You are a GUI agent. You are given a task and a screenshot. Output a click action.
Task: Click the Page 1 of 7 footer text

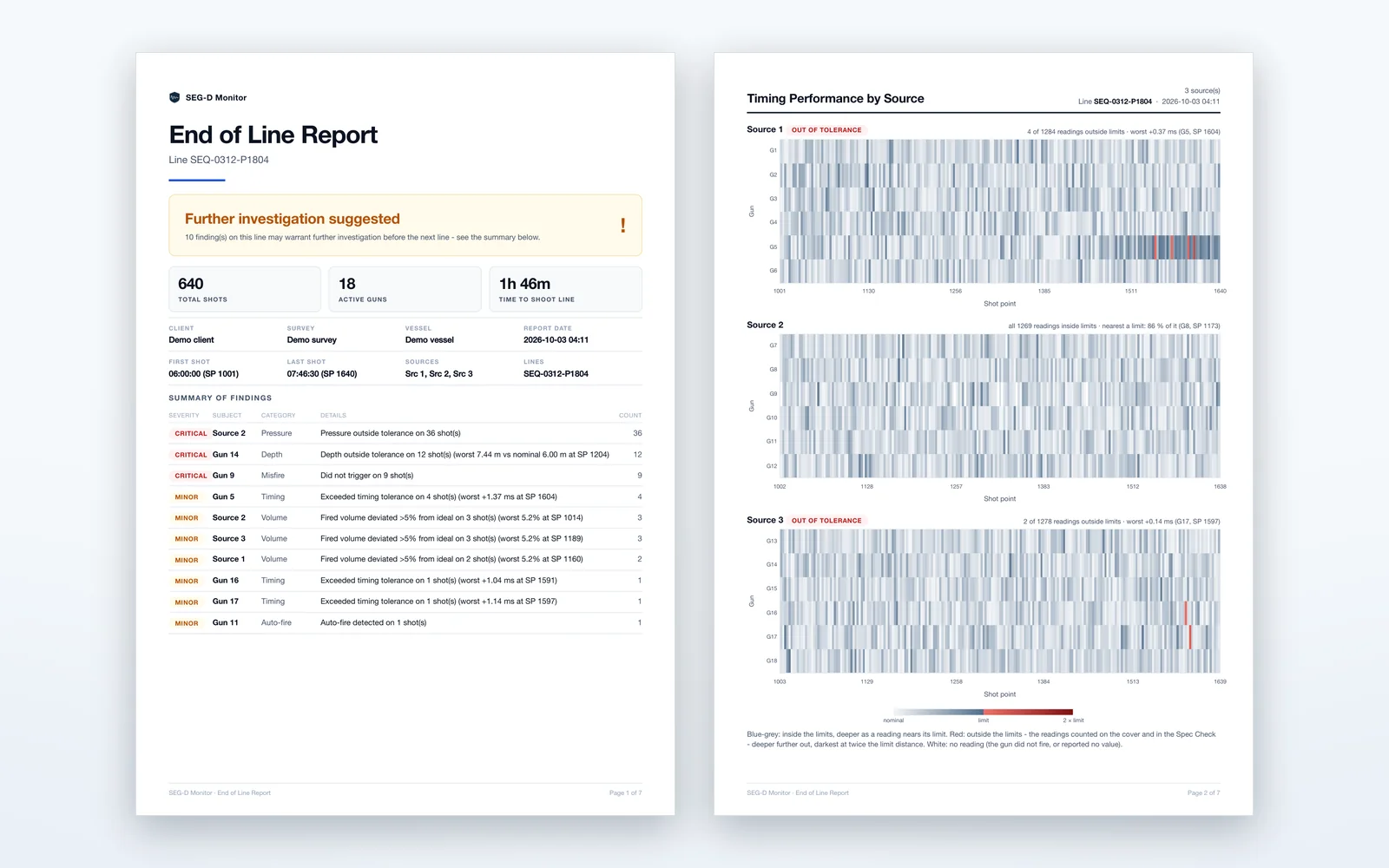625,793
